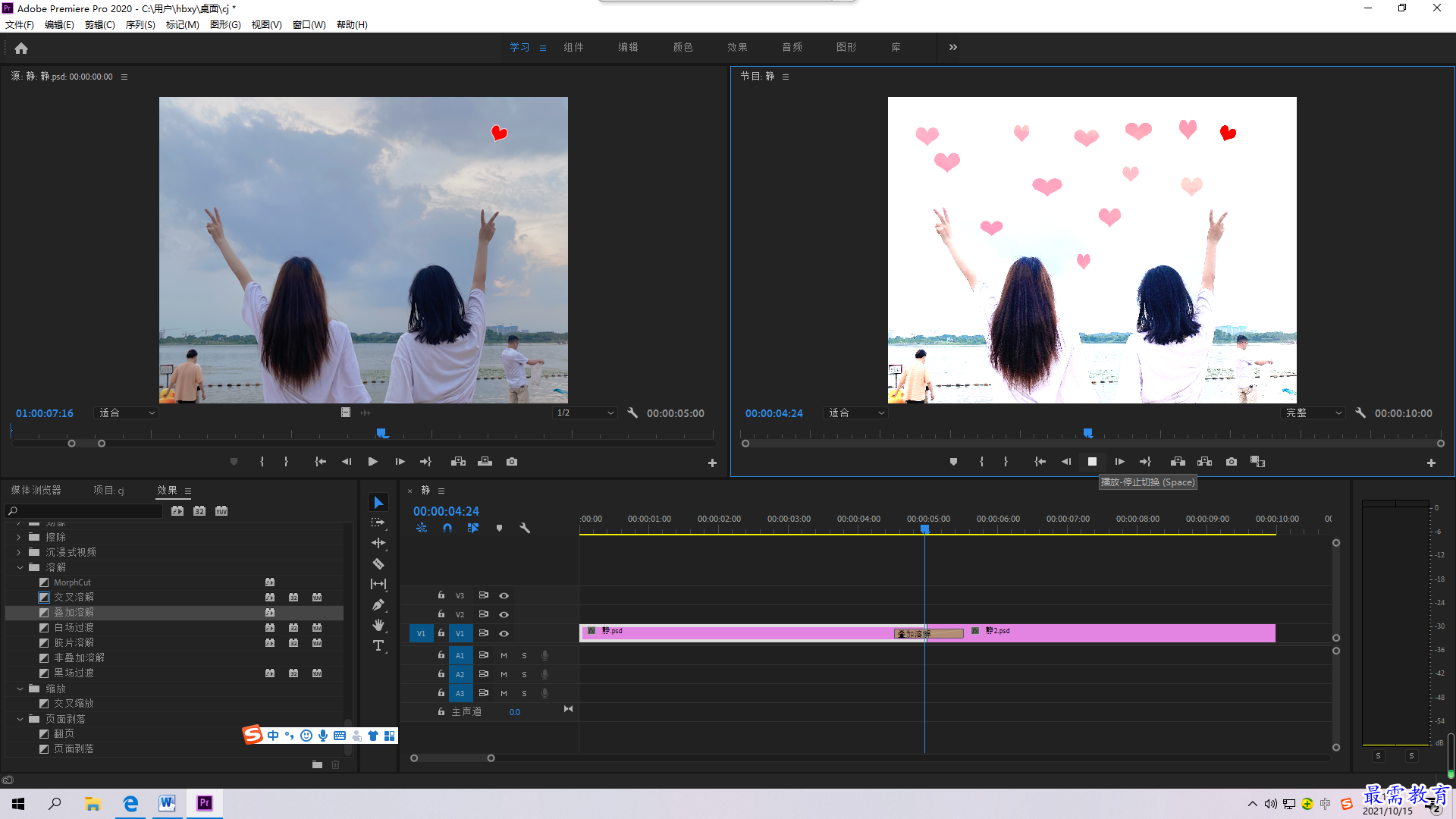
Task: Switch to 媒体浏览器 panel tab
Action: pos(36,491)
